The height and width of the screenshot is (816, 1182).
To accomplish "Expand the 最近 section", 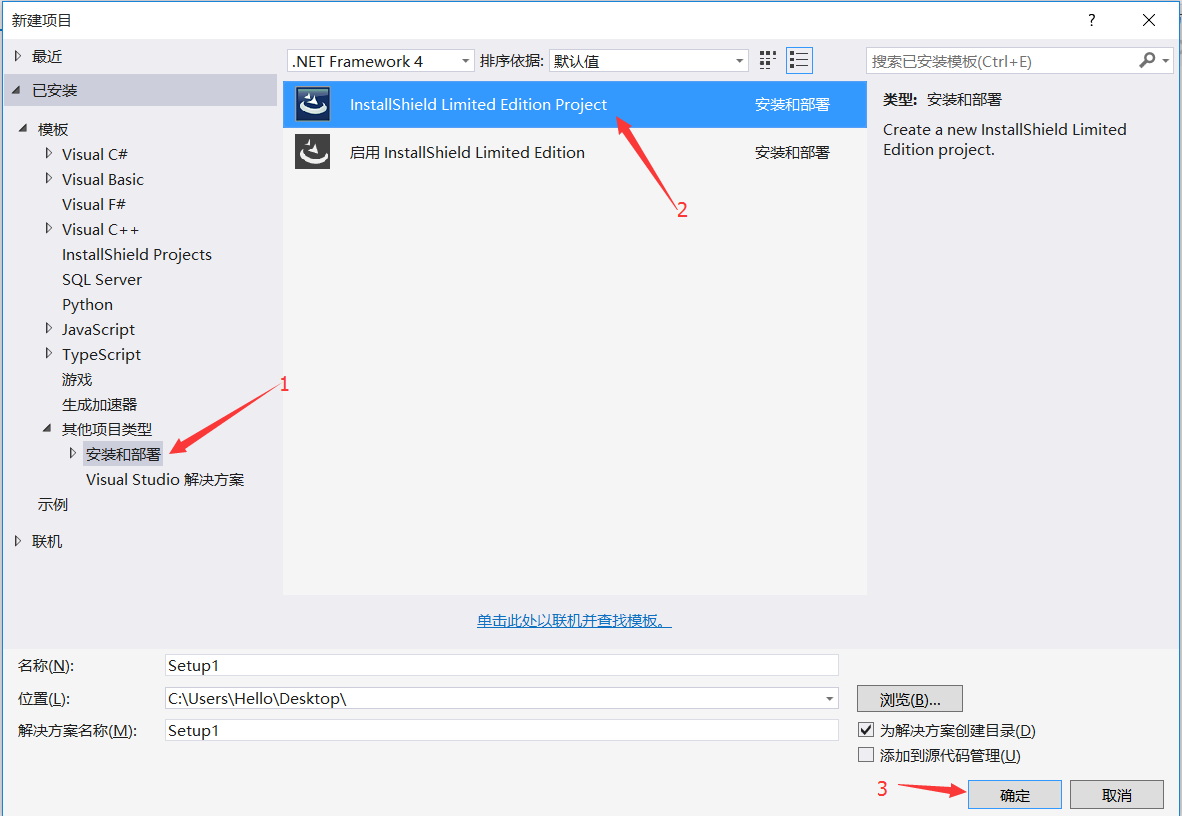I will coord(18,56).
